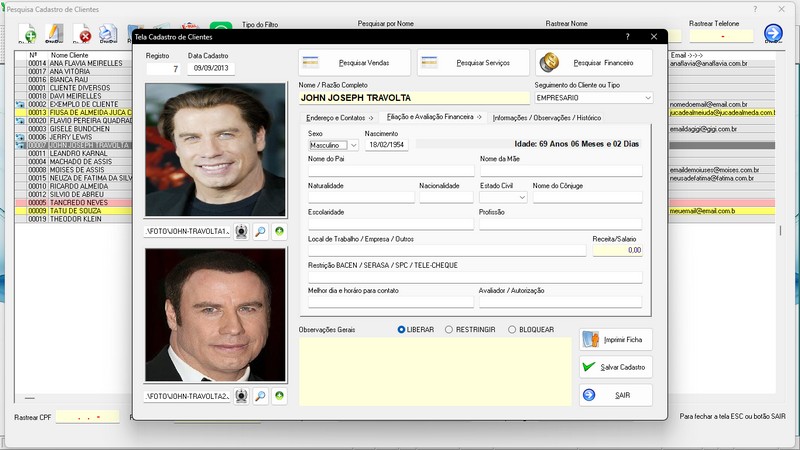Open the Informações / Observações / Histórico tab
Screen dimensions: 800x450
(547, 118)
